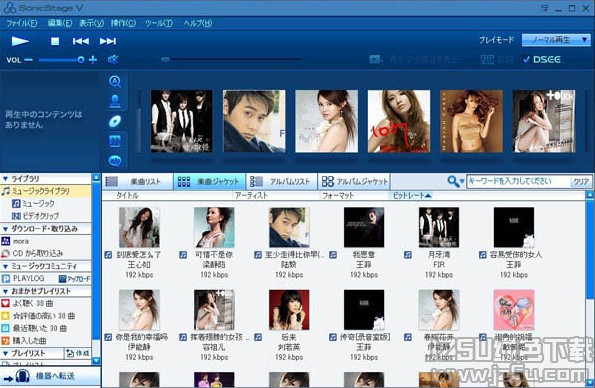
Task: Click the 機器へ転送 transfer button
Action: [x=50, y=376]
